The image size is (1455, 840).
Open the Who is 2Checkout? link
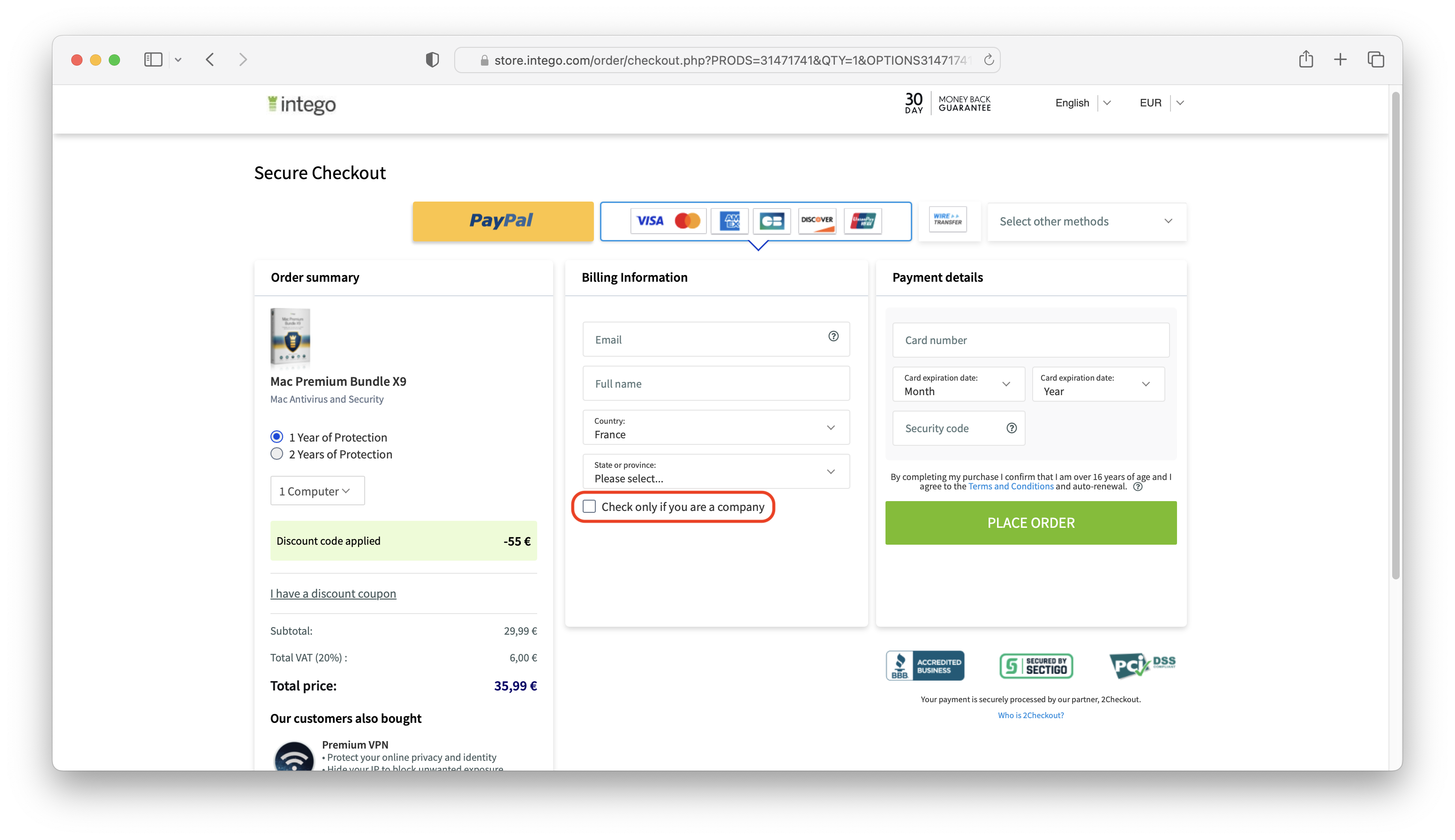coord(1030,715)
